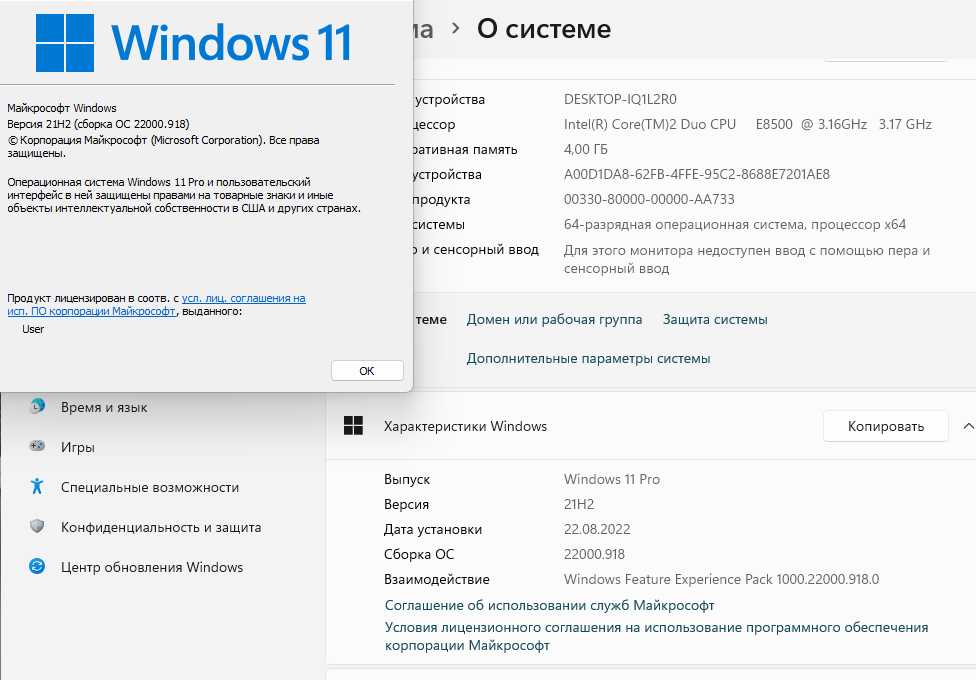The width and height of the screenshot is (976, 680).
Task: Collapse the Характеристики Windows section chevron
Action: (967, 426)
